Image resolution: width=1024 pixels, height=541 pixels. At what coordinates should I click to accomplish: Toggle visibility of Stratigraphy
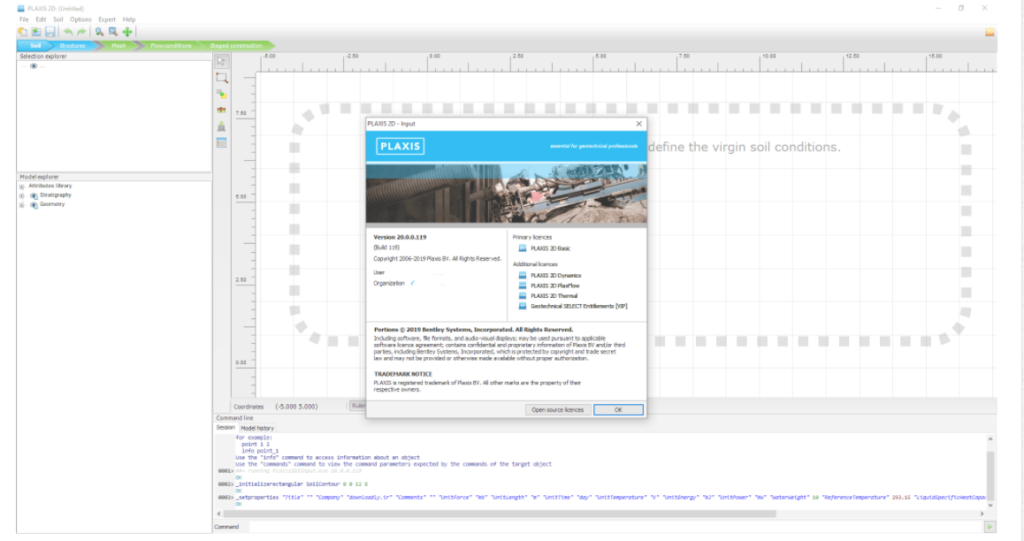(34, 195)
